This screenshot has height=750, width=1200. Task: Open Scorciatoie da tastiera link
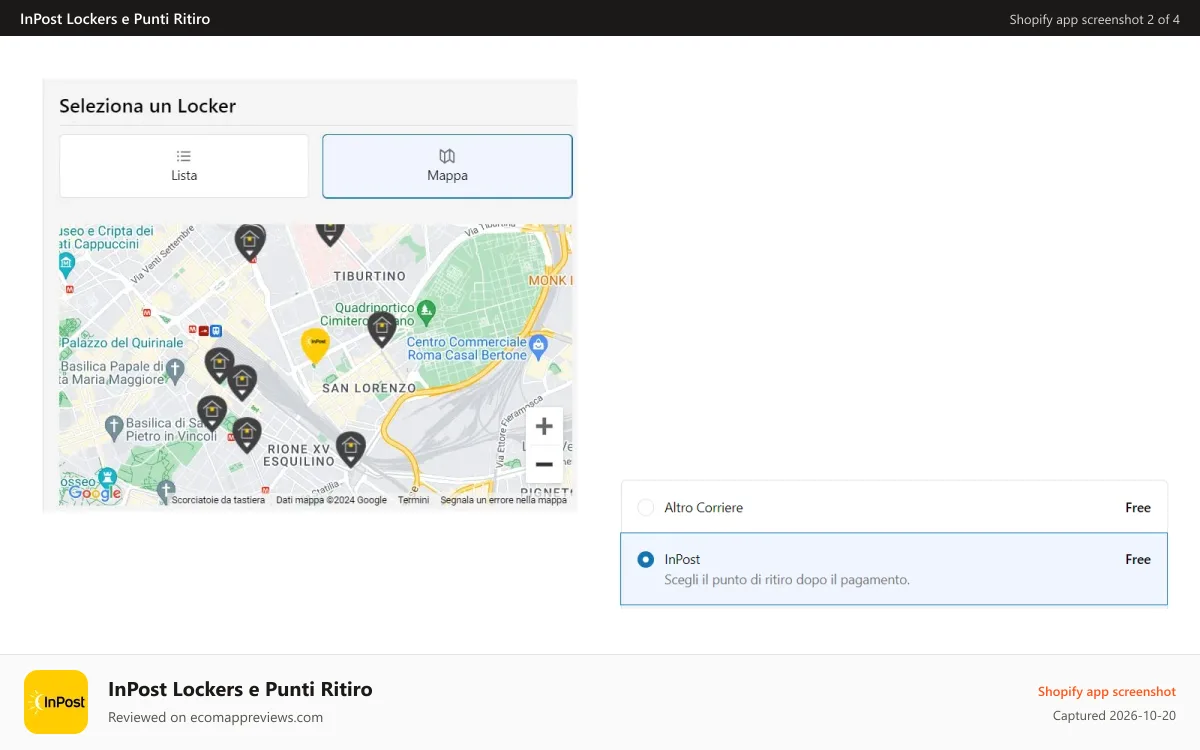click(218, 500)
